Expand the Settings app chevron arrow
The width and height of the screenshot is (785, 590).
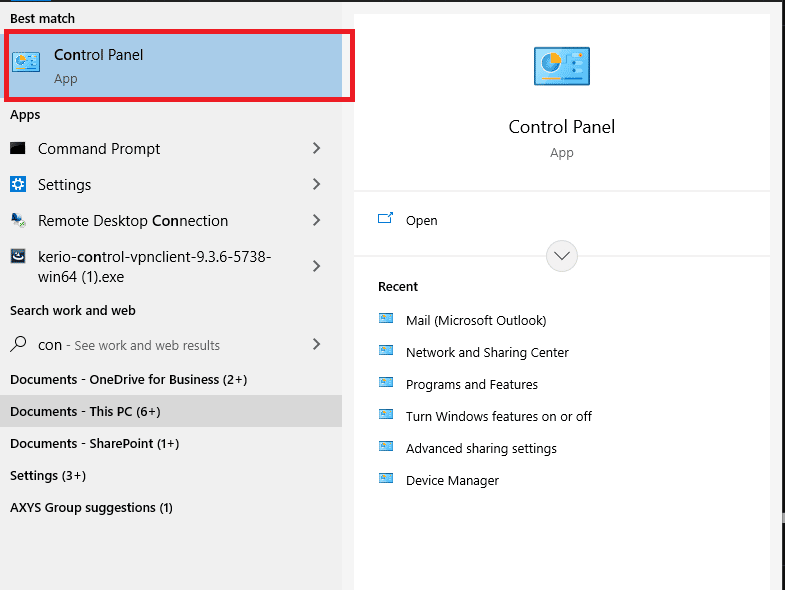pos(316,184)
